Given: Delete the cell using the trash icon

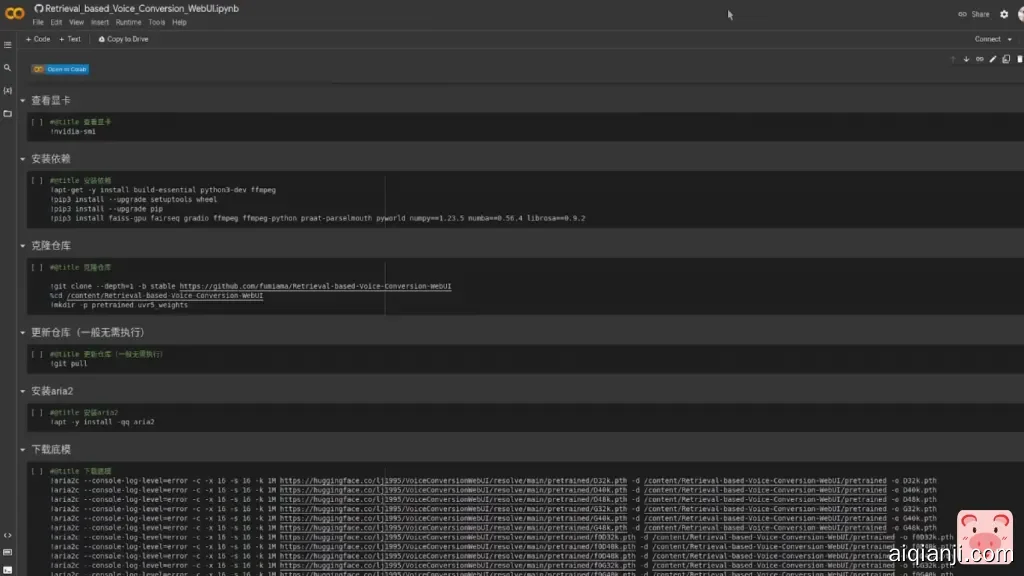Looking at the screenshot, I should pos(1018,59).
